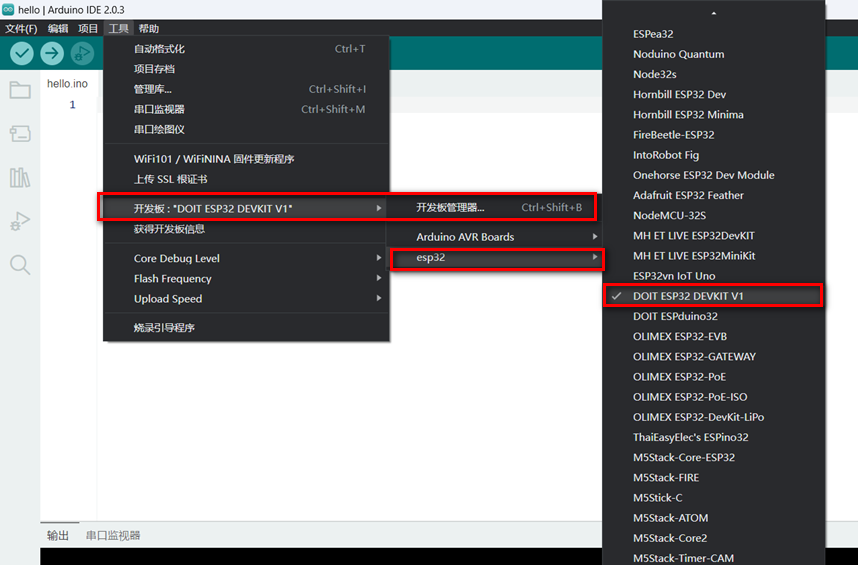Select the IntoRobot Fig board
This screenshot has width=858, height=565.
tap(714, 155)
